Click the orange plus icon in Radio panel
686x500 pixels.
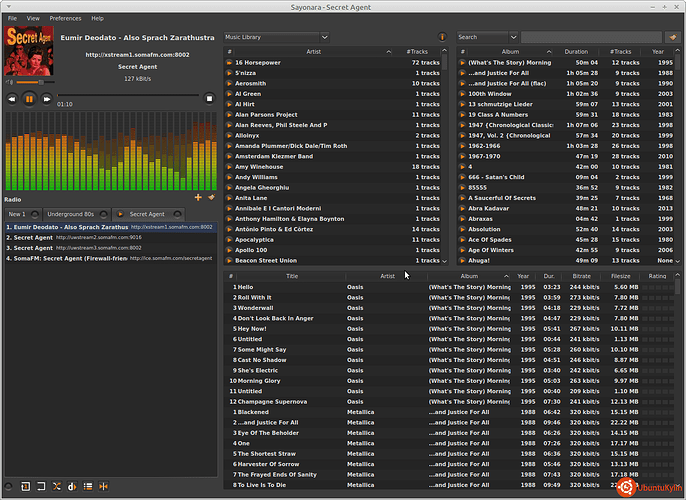198,198
